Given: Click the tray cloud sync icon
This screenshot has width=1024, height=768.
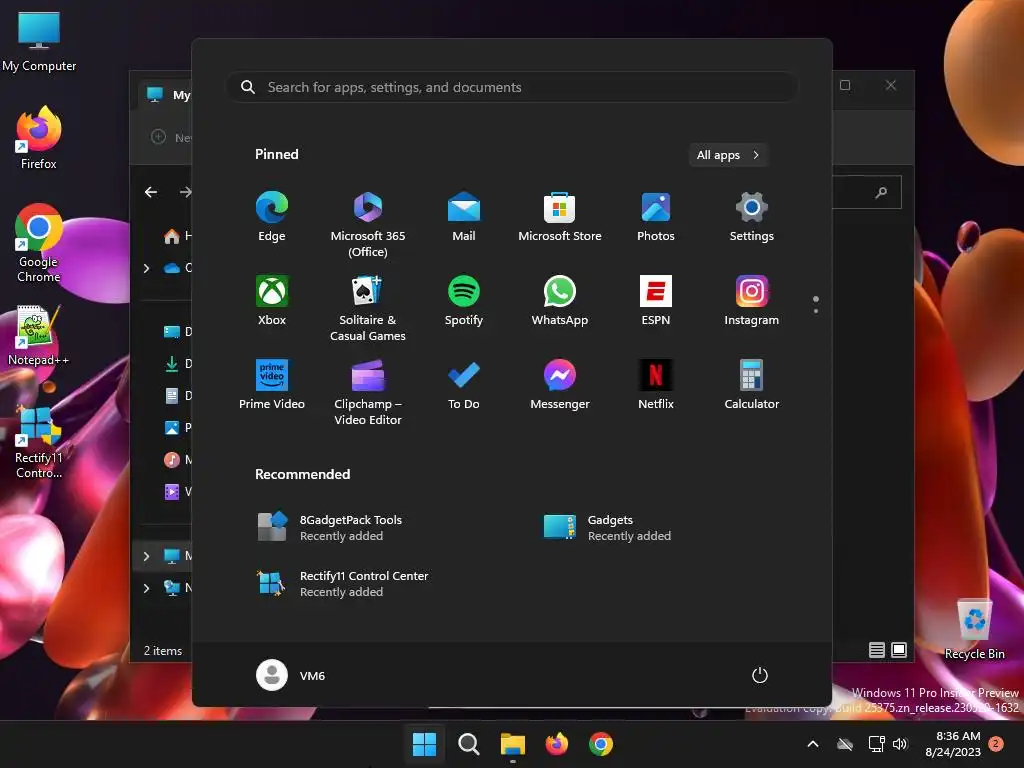Looking at the screenshot, I should coord(845,744).
